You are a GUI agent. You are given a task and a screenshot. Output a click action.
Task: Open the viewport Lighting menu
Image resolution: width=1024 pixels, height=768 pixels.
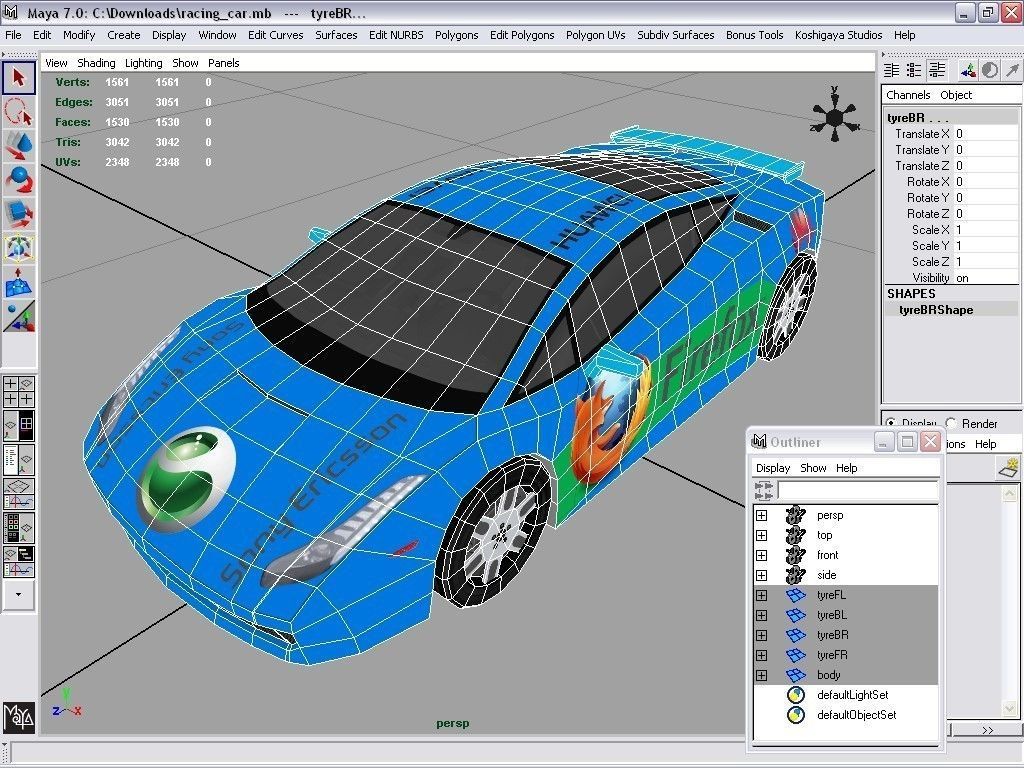[x=144, y=63]
